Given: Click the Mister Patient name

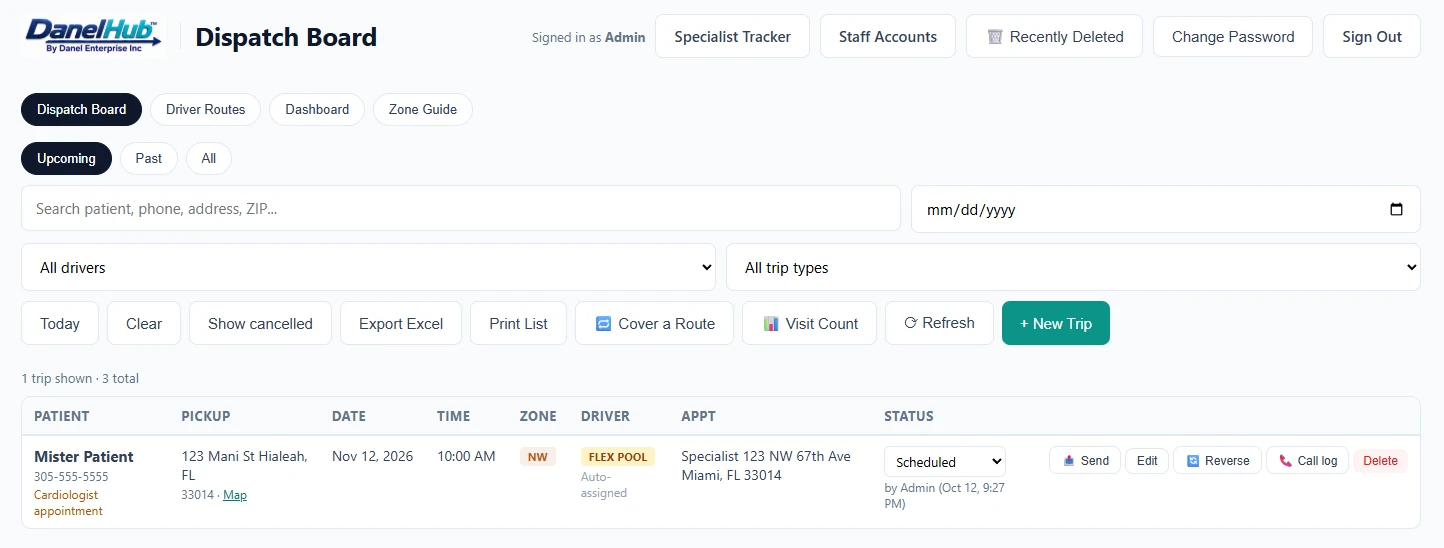Looking at the screenshot, I should tap(84, 457).
